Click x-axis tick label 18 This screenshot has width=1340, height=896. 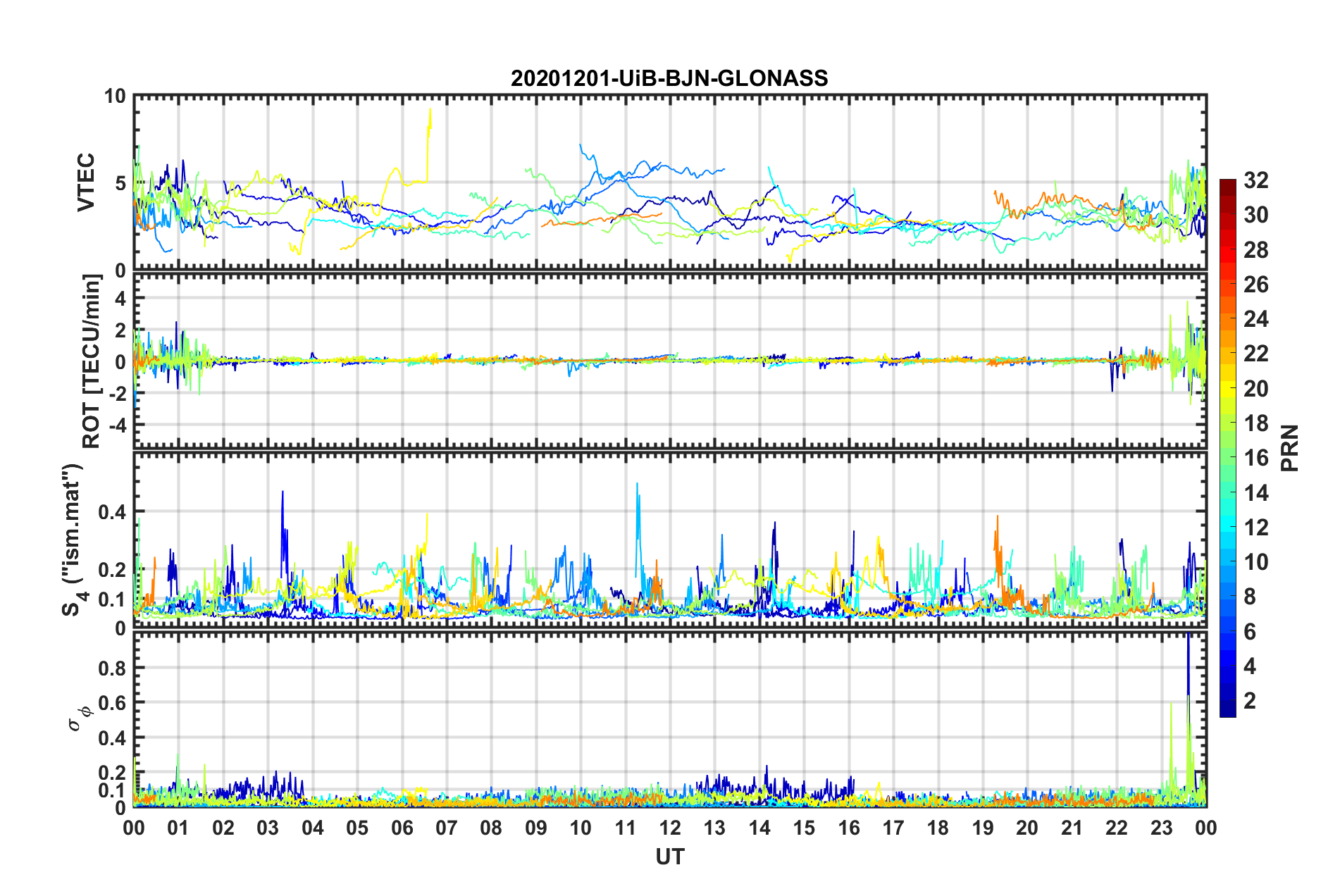click(938, 828)
